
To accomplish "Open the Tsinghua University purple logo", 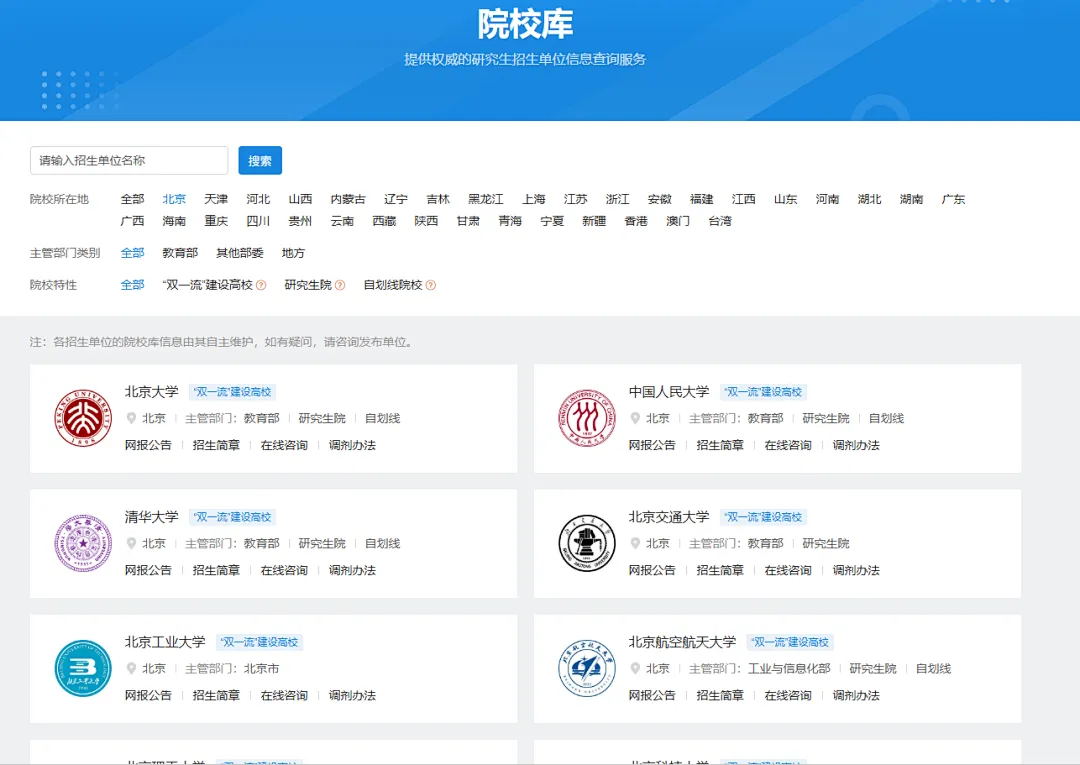I will (83, 543).
